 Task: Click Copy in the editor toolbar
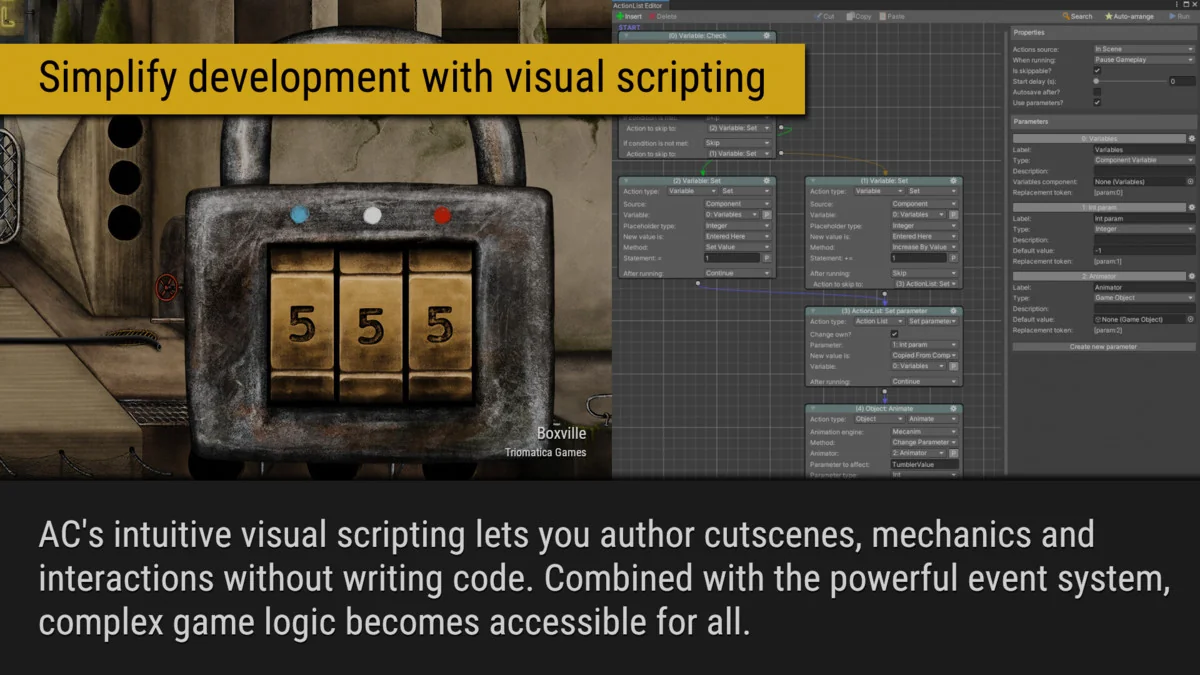coord(858,17)
